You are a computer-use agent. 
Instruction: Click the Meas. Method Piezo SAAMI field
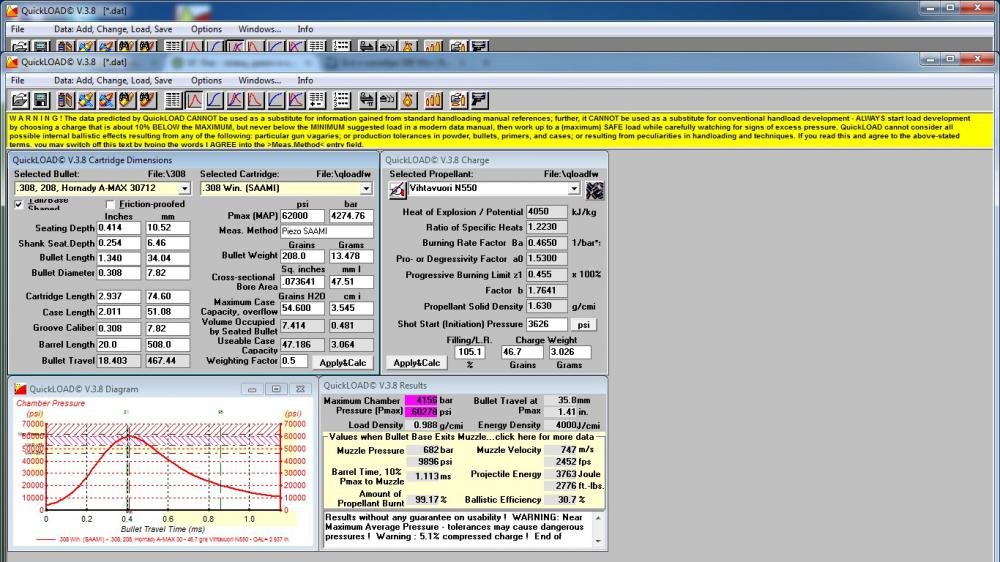pyautogui.click(x=327, y=231)
